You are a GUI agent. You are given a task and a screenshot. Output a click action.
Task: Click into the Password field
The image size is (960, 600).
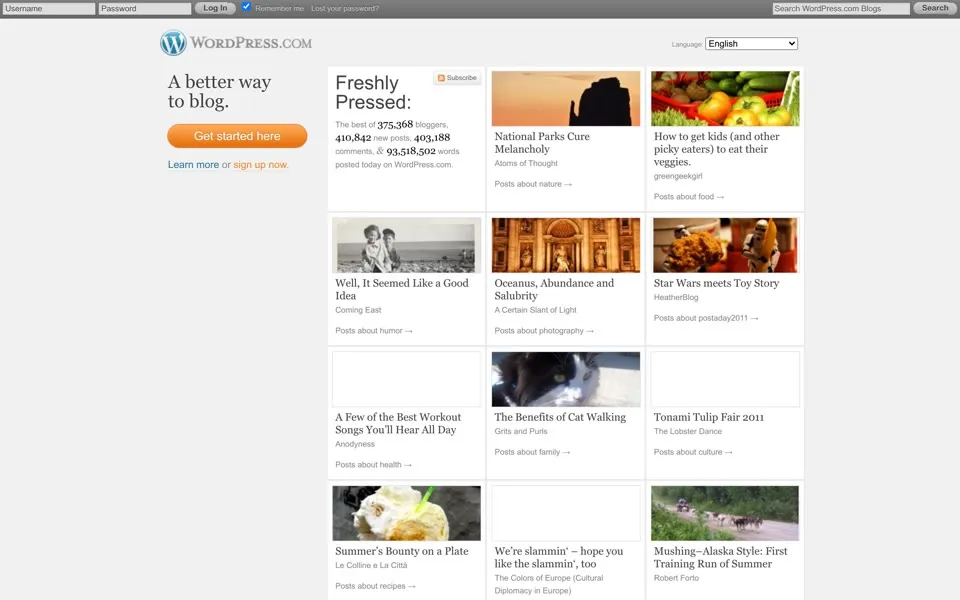[144, 9]
